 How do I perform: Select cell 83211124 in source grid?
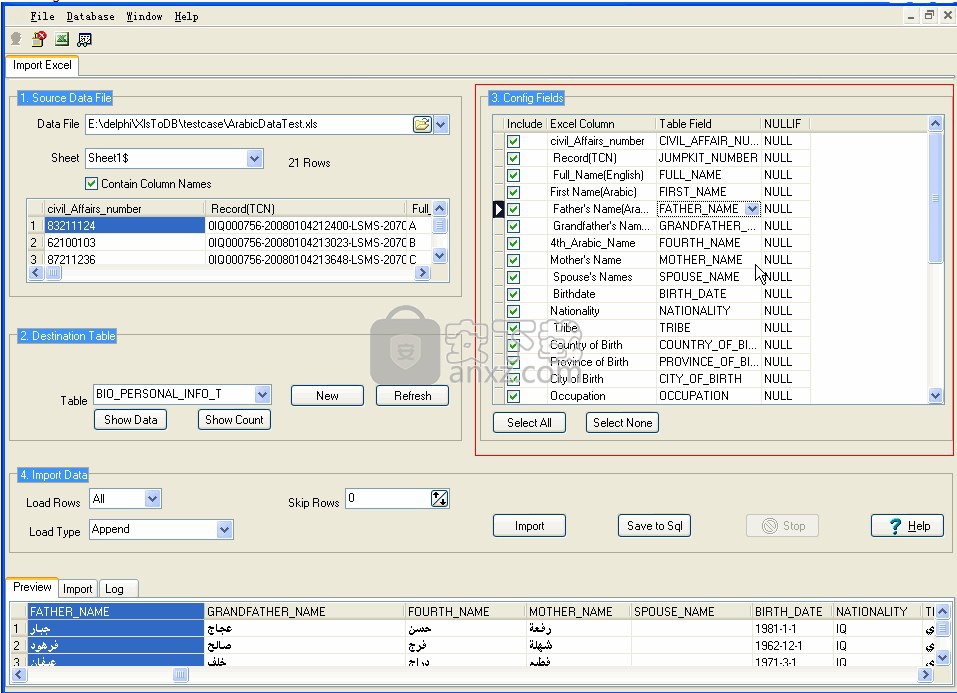(125, 226)
